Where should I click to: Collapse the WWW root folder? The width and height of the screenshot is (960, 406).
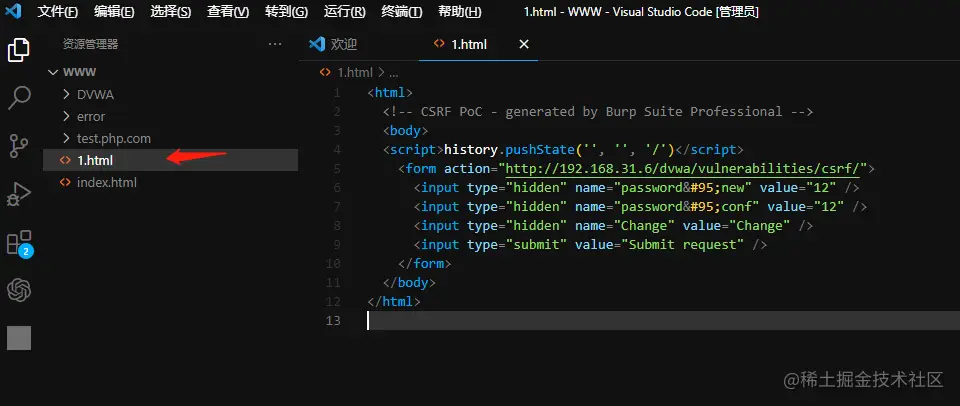tap(53, 72)
